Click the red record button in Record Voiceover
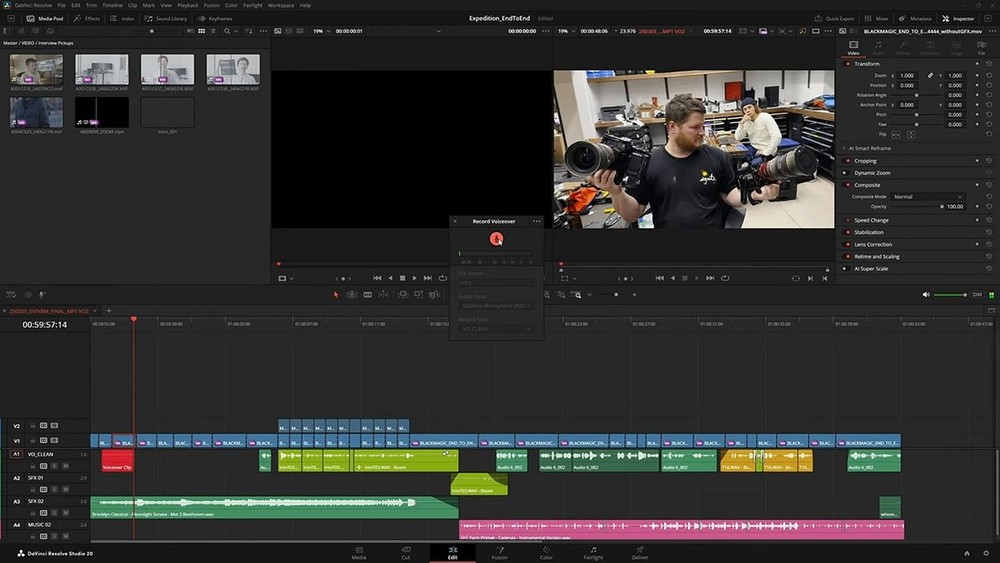The image size is (1000, 563). coord(496,238)
